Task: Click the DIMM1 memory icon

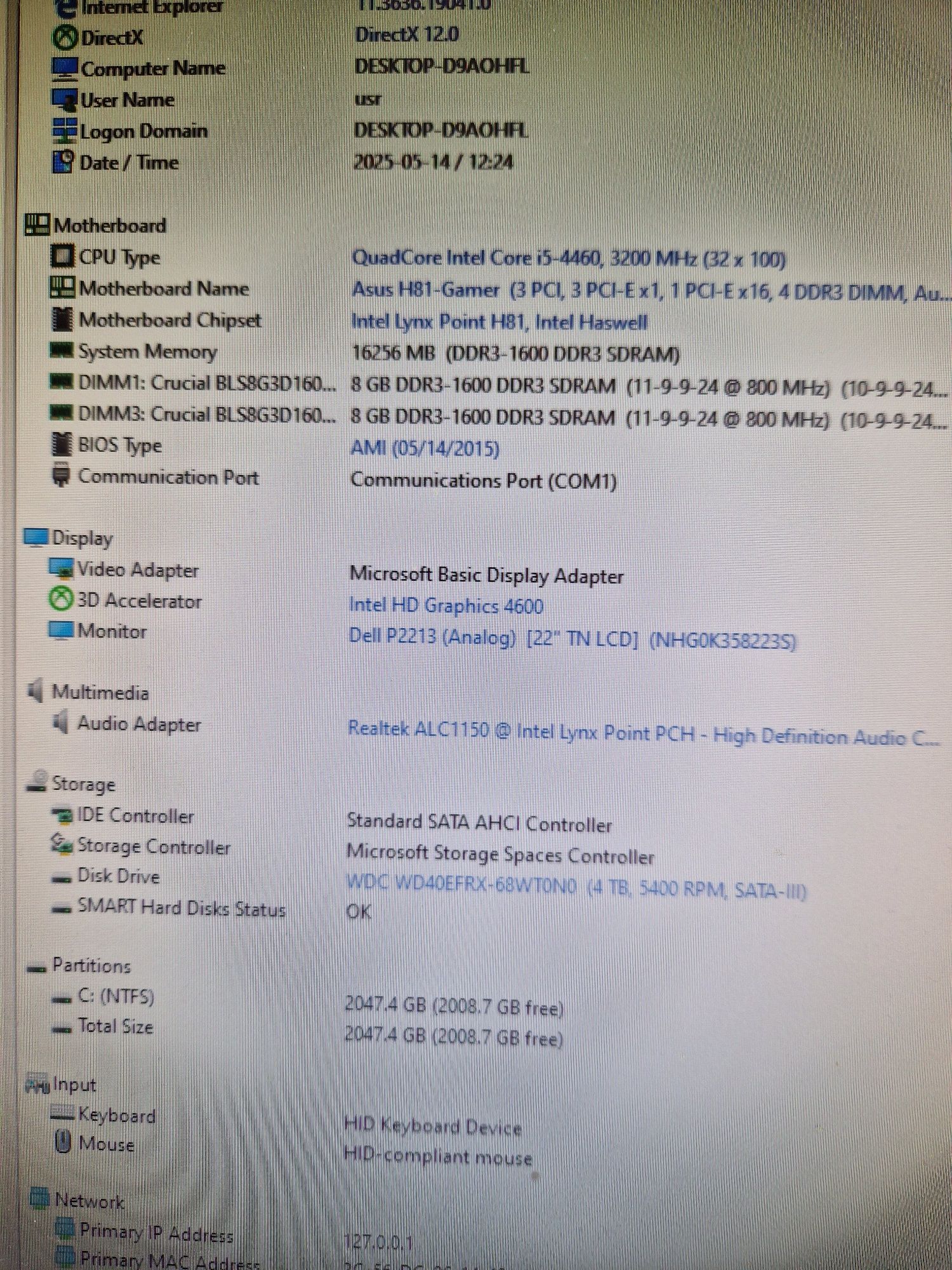Action: 62,382
